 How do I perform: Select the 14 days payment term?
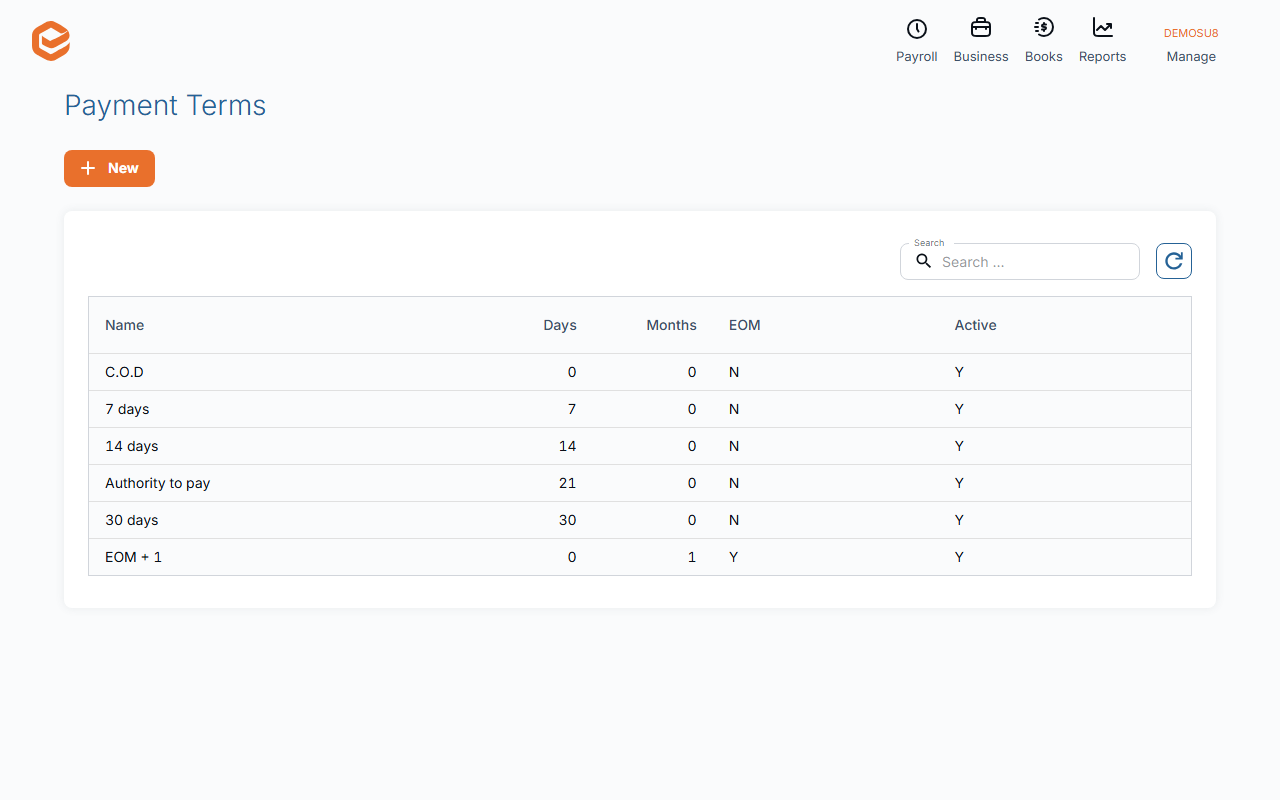point(640,446)
